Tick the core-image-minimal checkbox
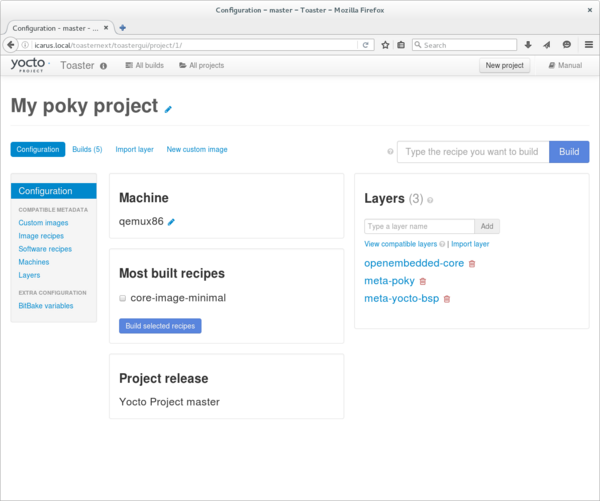Viewport: 600px width, 501px height. point(122,298)
